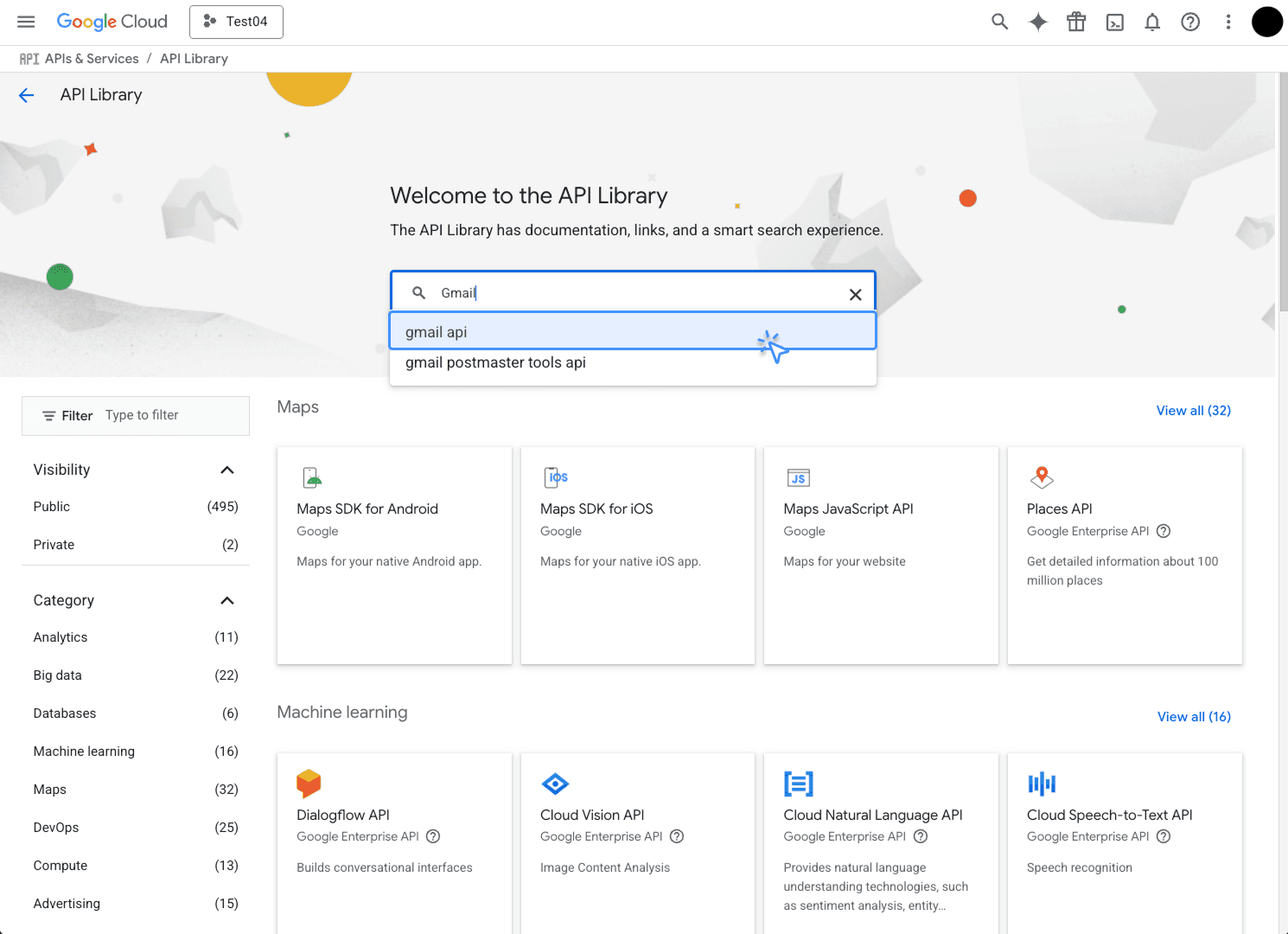
Task: Go back with the left arrow
Action: pyautogui.click(x=27, y=95)
